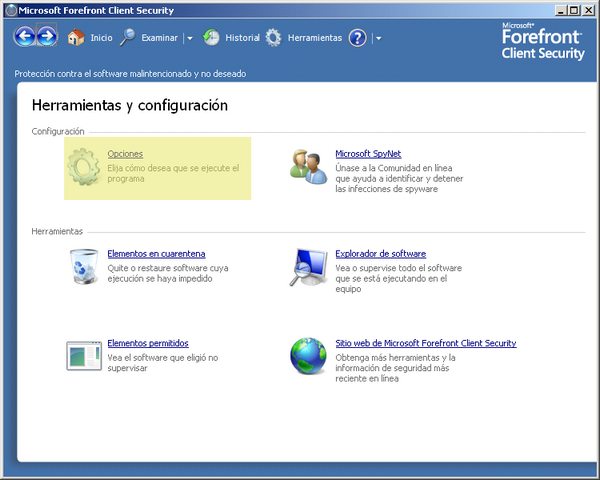Image resolution: width=600 pixels, height=480 pixels.
Task: Go back with the blue Back arrow
Action: click(24, 36)
